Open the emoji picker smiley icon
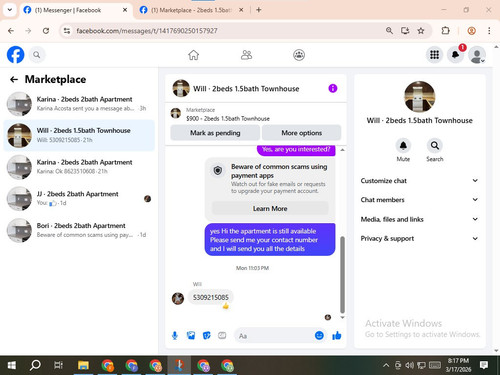 click(319, 336)
